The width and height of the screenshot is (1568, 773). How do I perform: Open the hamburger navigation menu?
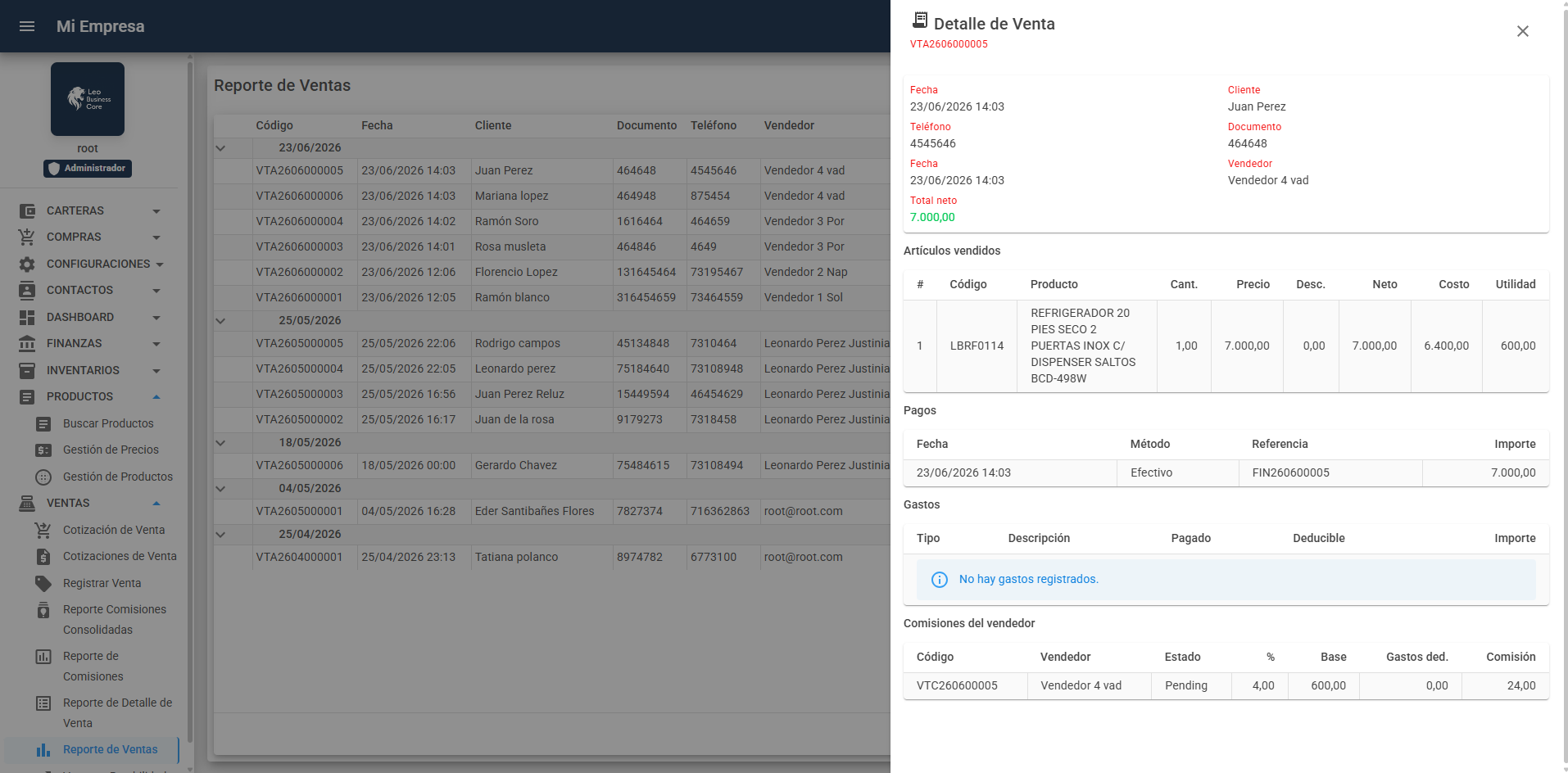[27, 26]
